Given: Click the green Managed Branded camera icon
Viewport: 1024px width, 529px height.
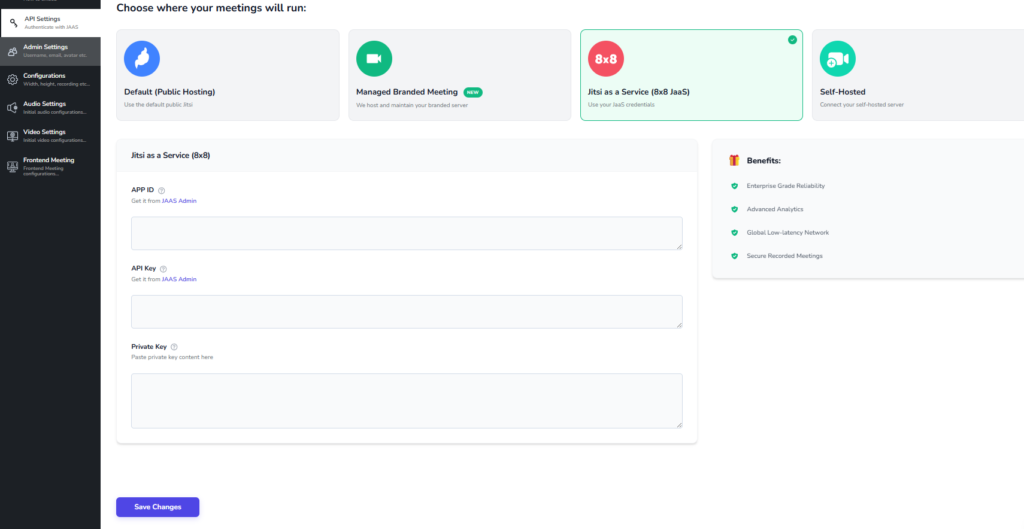Looking at the screenshot, I should click(x=374, y=59).
